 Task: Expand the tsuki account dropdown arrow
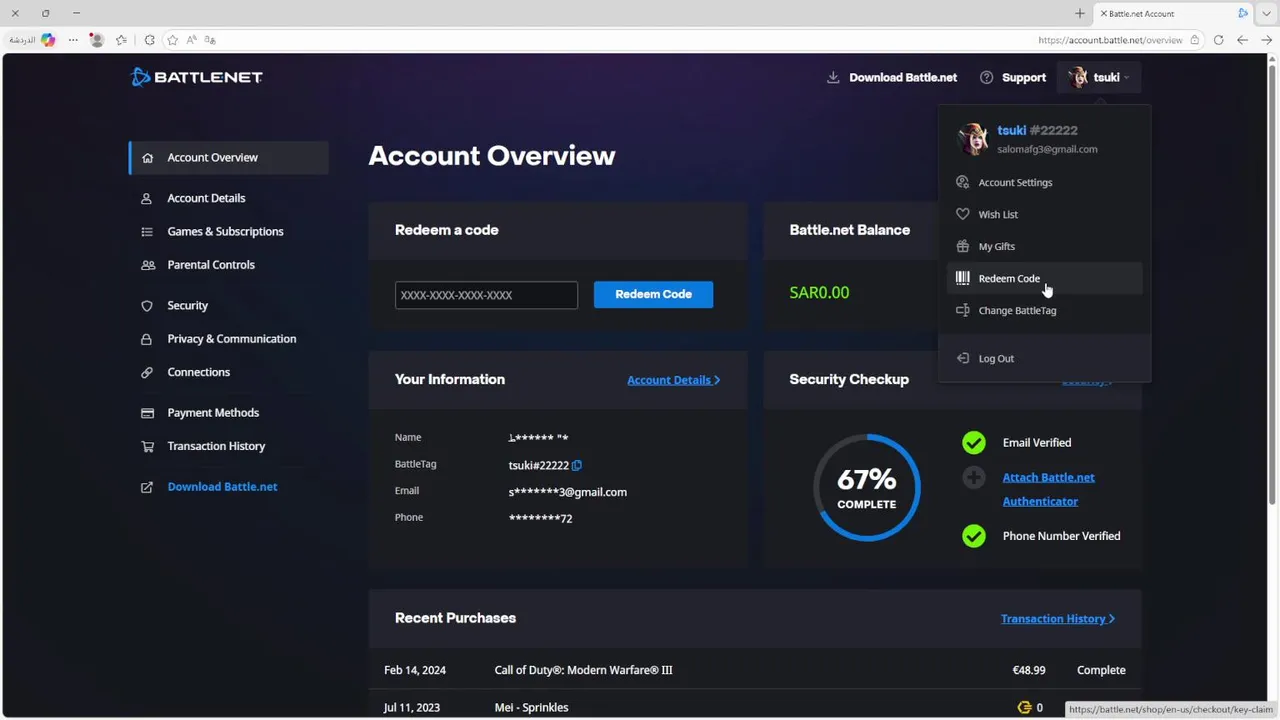coord(1126,78)
